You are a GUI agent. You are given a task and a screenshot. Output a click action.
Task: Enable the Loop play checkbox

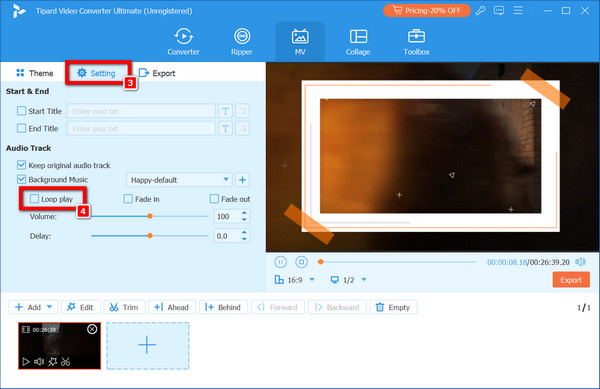(x=34, y=199)
